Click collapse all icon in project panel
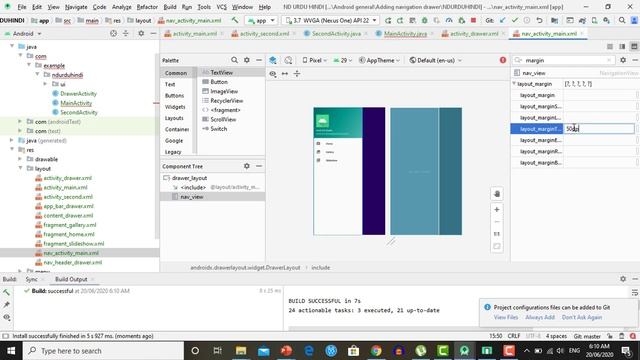640x360 pixels. click(x=126, y=33)
